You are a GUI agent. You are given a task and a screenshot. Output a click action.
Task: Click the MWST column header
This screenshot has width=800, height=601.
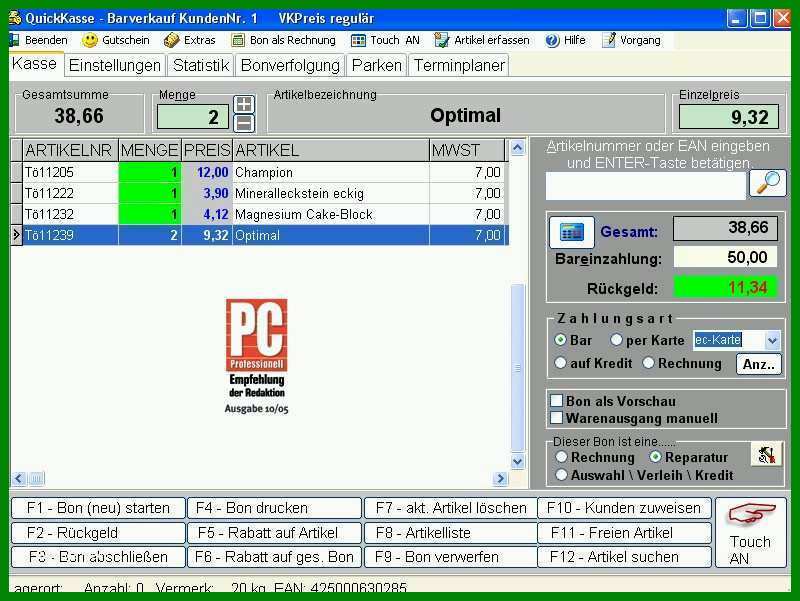pos(467,151)
